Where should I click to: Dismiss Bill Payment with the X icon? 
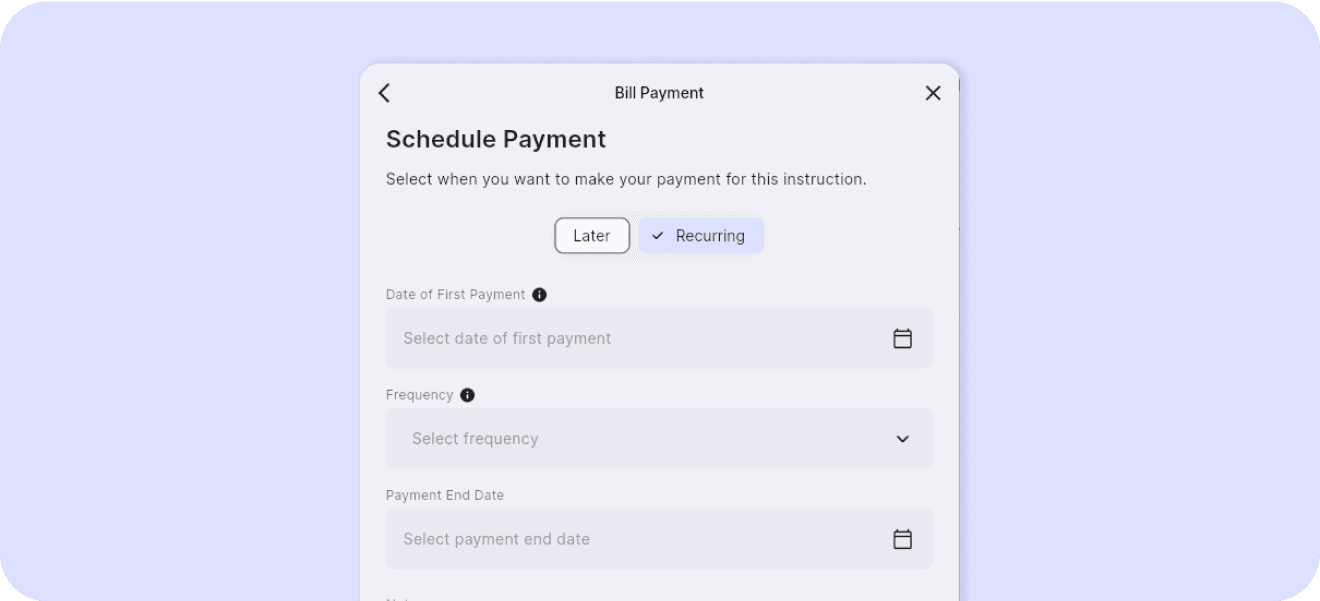tap(932, 92)
